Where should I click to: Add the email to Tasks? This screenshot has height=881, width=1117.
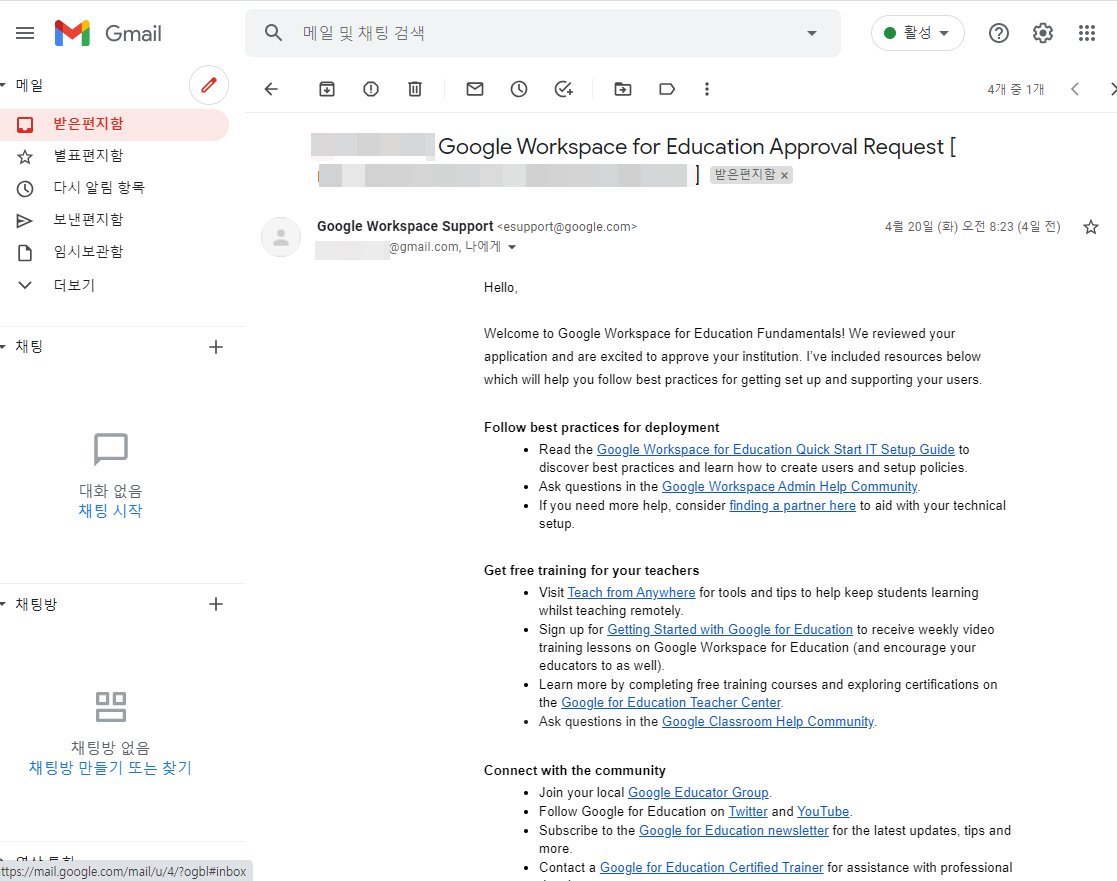[x=563, y=89]
